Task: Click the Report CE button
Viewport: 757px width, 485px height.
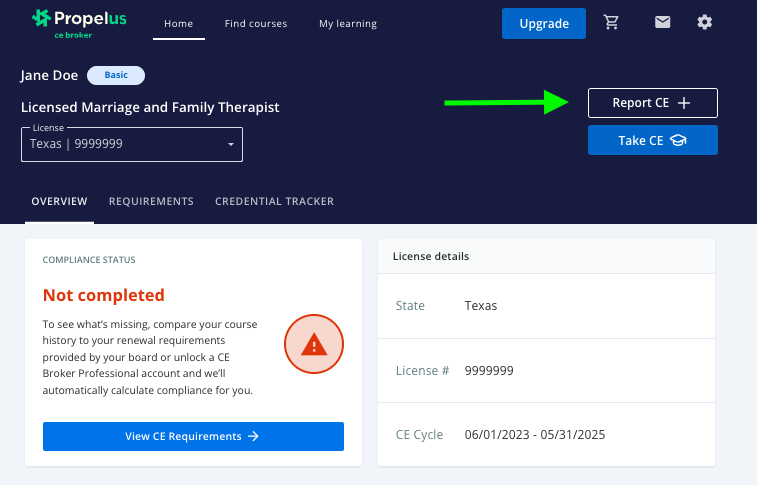Action: click(651, 103)
